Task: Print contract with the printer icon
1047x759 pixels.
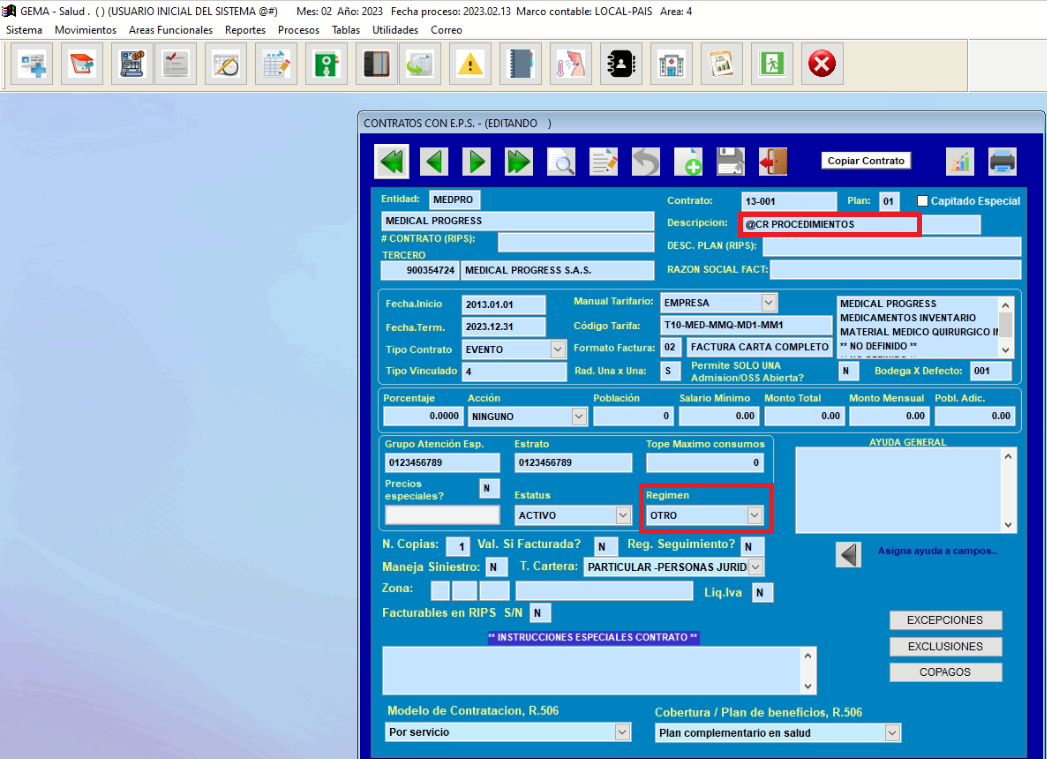Action: pos(1002,162)
